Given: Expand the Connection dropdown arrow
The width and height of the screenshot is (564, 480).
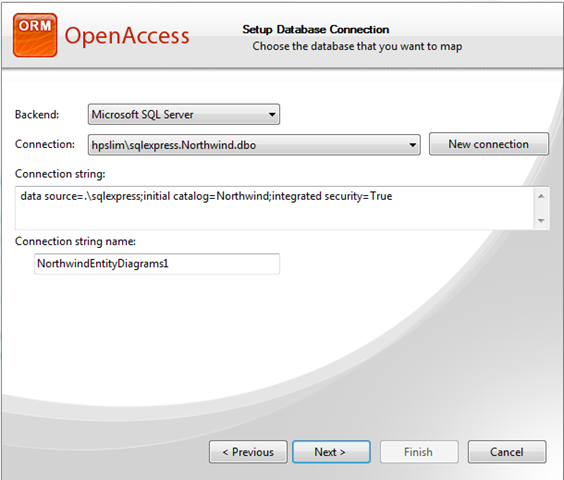Looking at the screenshot, I should (x=412, y=145).
